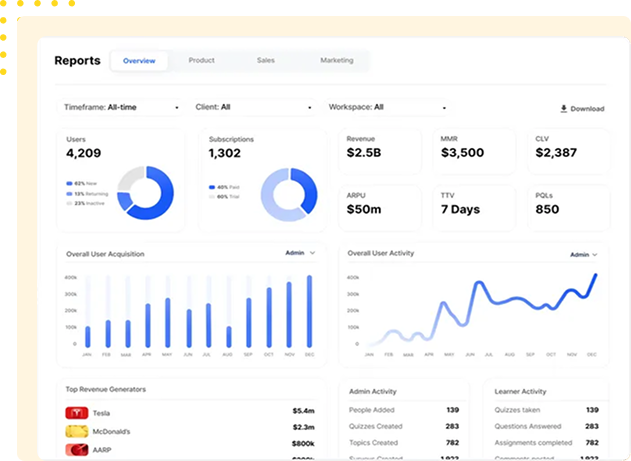Click the New users legend marker

tap(69, 184)
